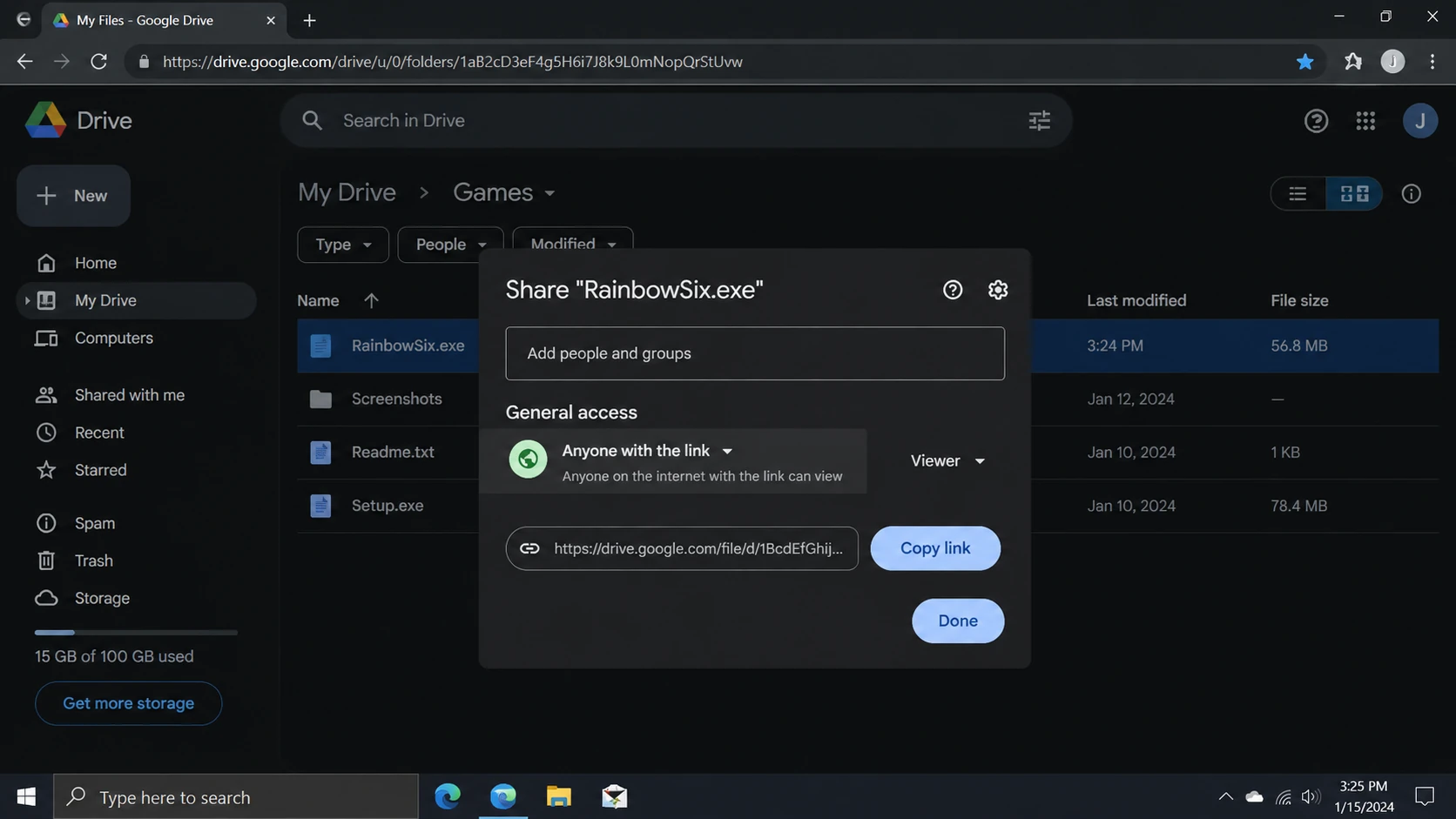Image resolution: width=1456 pixels, height=819 pixels.
Task: Select the Readme.txt file
Action: 867,453
